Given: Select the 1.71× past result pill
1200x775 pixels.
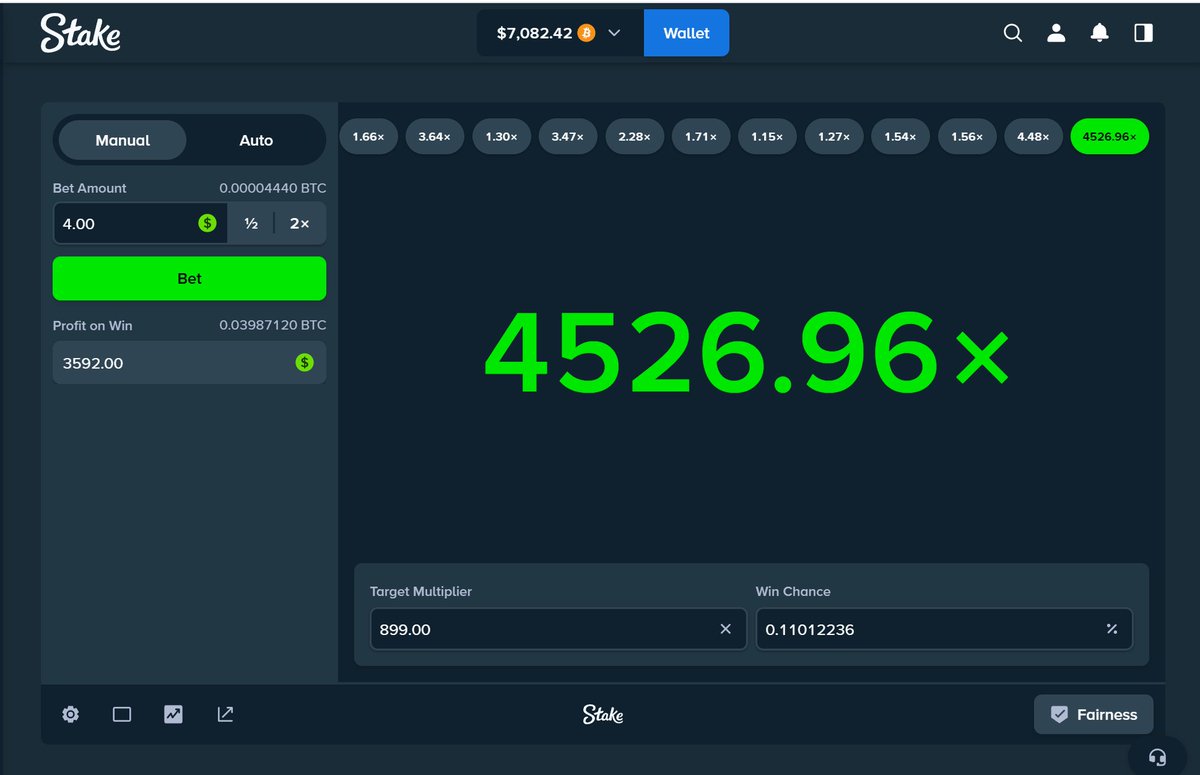Looking at the screenshot, I should (701, 136).
